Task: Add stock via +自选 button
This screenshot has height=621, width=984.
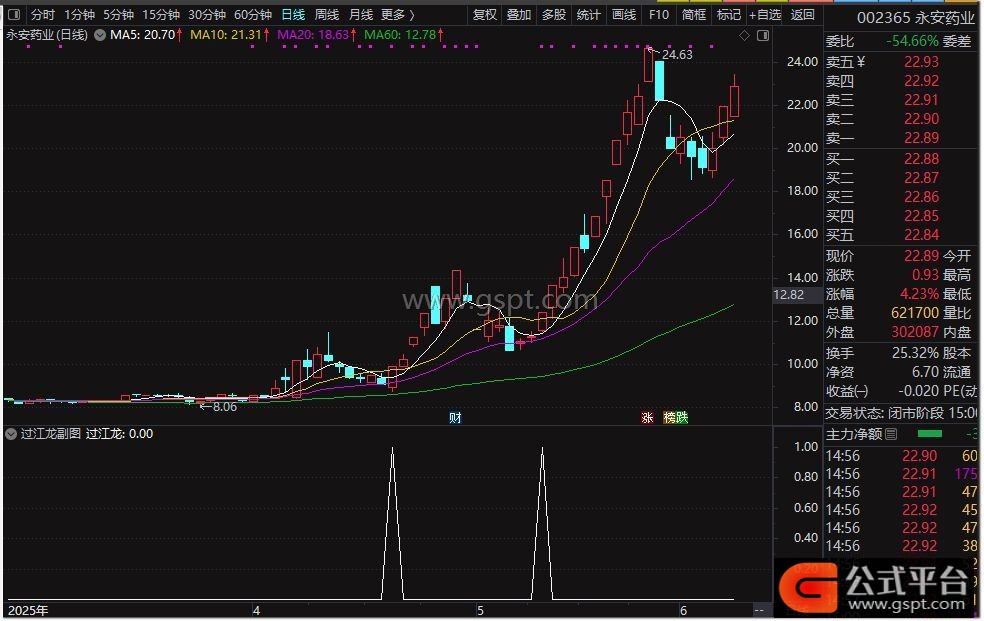Action: pos(765,14)
